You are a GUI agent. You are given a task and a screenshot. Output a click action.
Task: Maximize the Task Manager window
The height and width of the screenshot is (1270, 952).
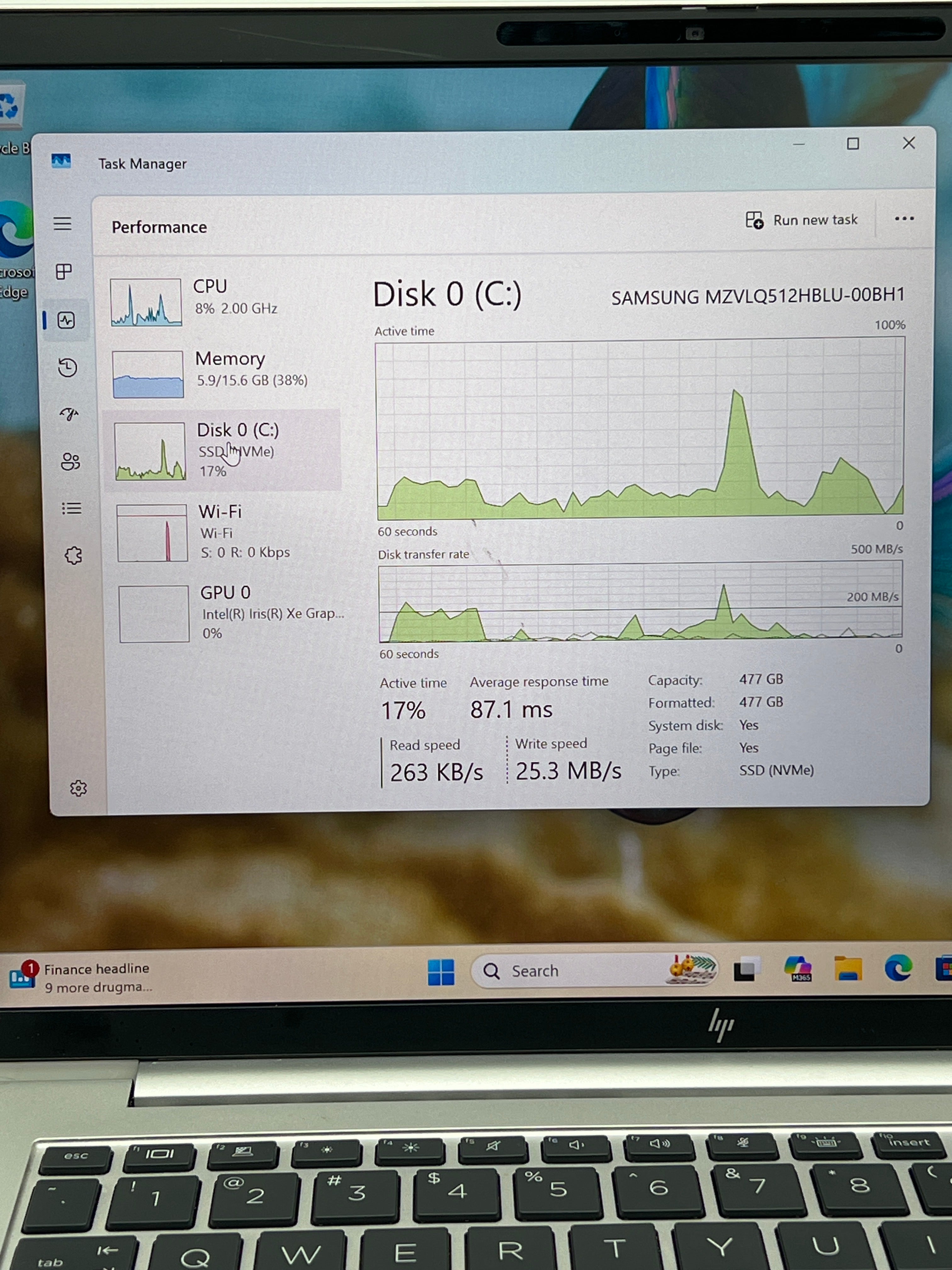[x=853, y=144]
